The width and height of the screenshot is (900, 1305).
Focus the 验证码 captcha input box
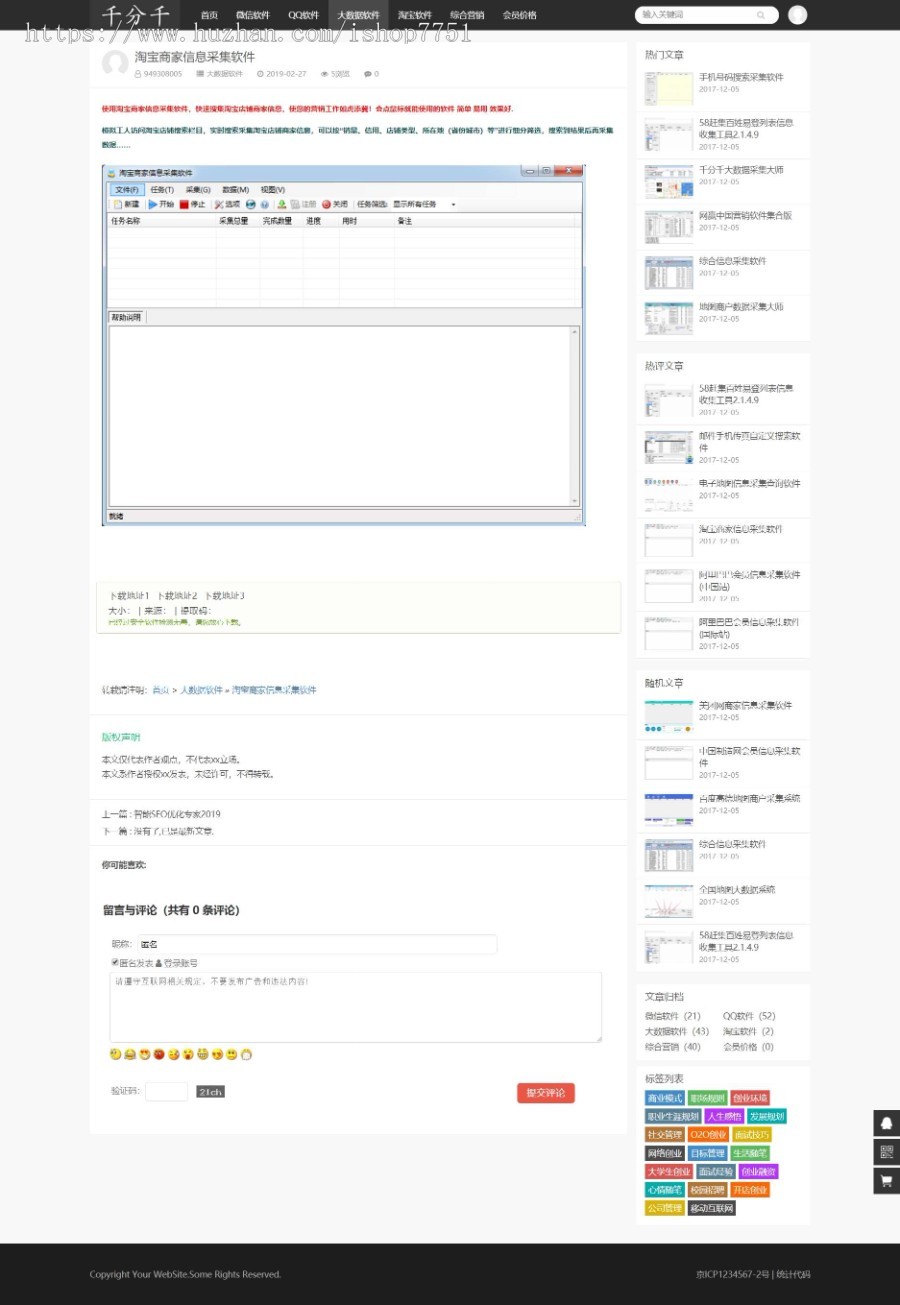(166, 1091)
